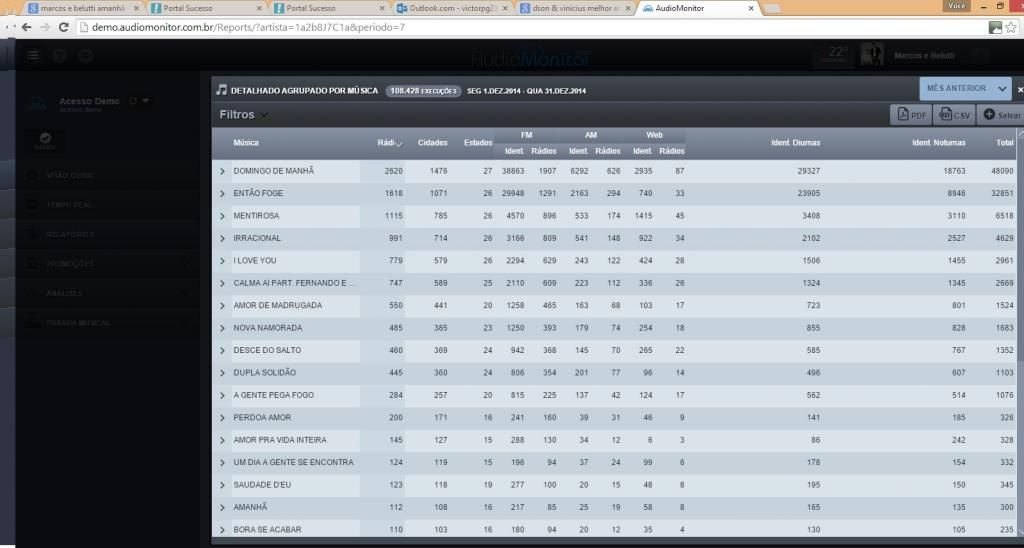Image resolution: width=1024 pixels, height=548 pixels.
Task: Sort table by the Cidades column
Action: pos(432,143)
